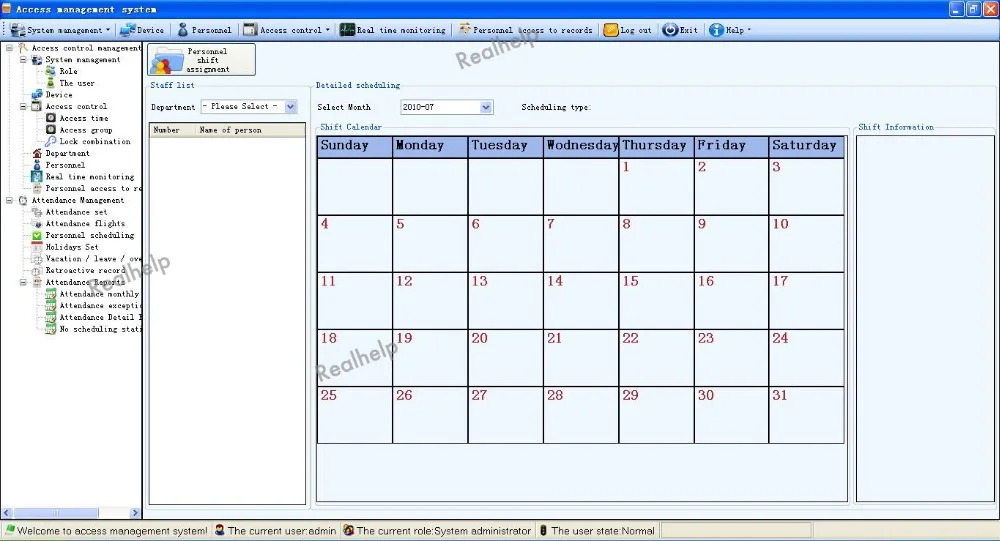Click the tree panel scroll left arrow

click(x=6, y=512)
